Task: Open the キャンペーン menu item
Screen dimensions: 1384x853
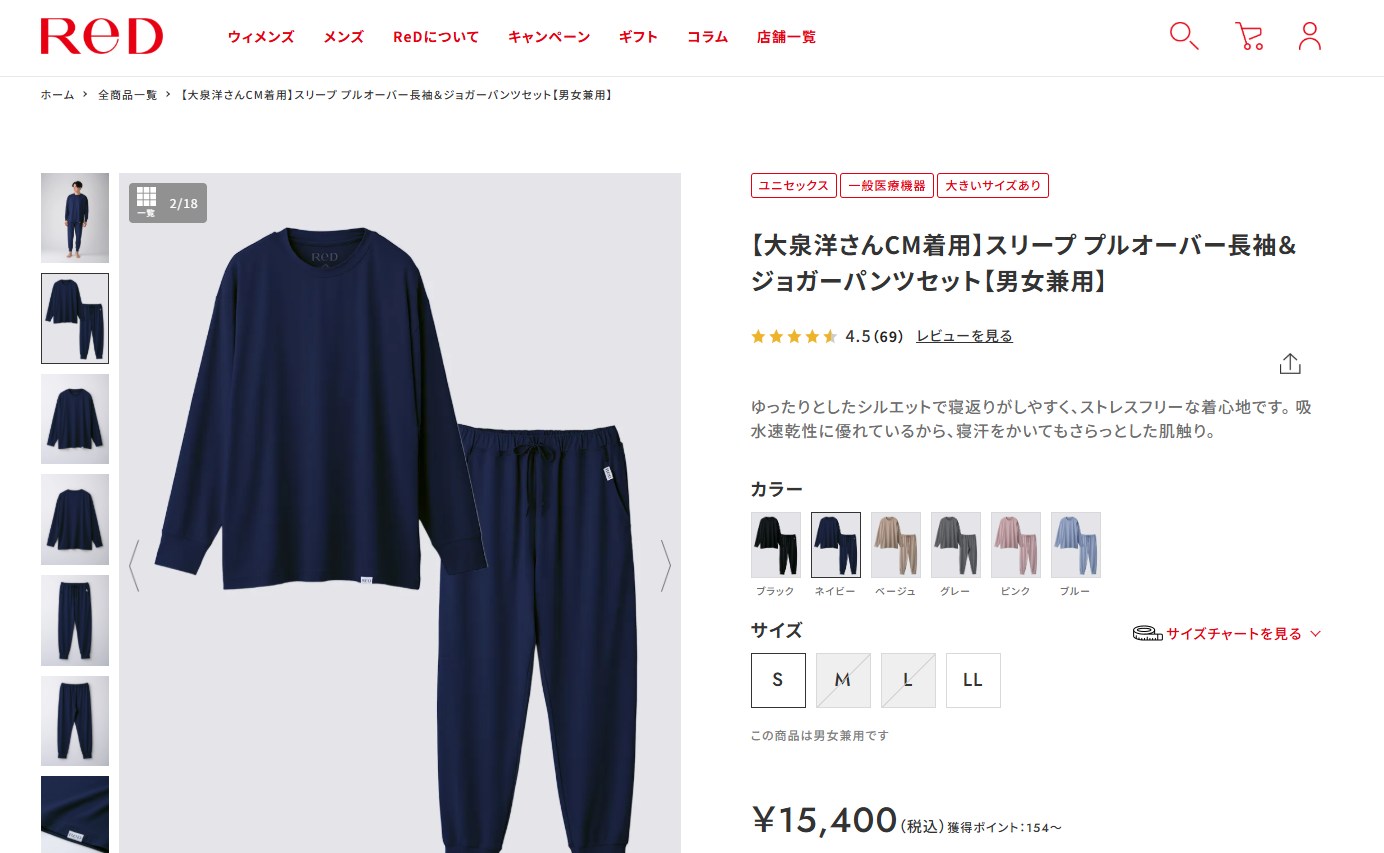Action: [x=549, y=37]
